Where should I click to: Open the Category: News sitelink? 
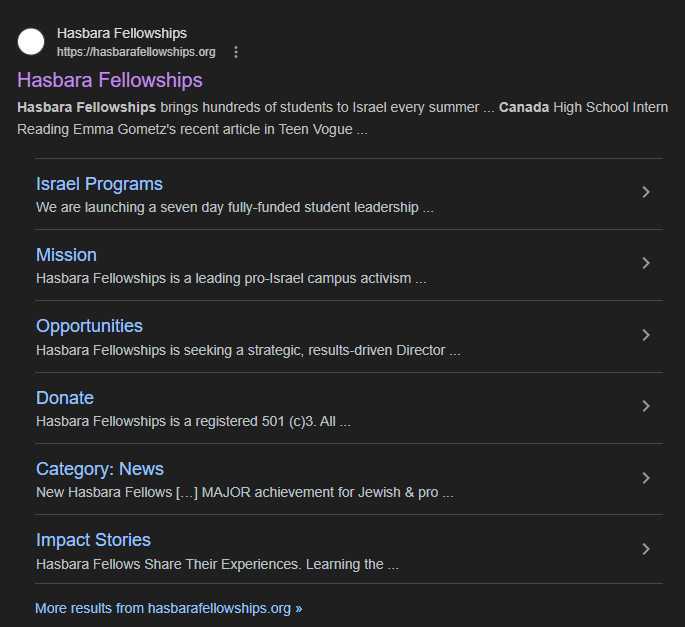[x=100, y=469]
